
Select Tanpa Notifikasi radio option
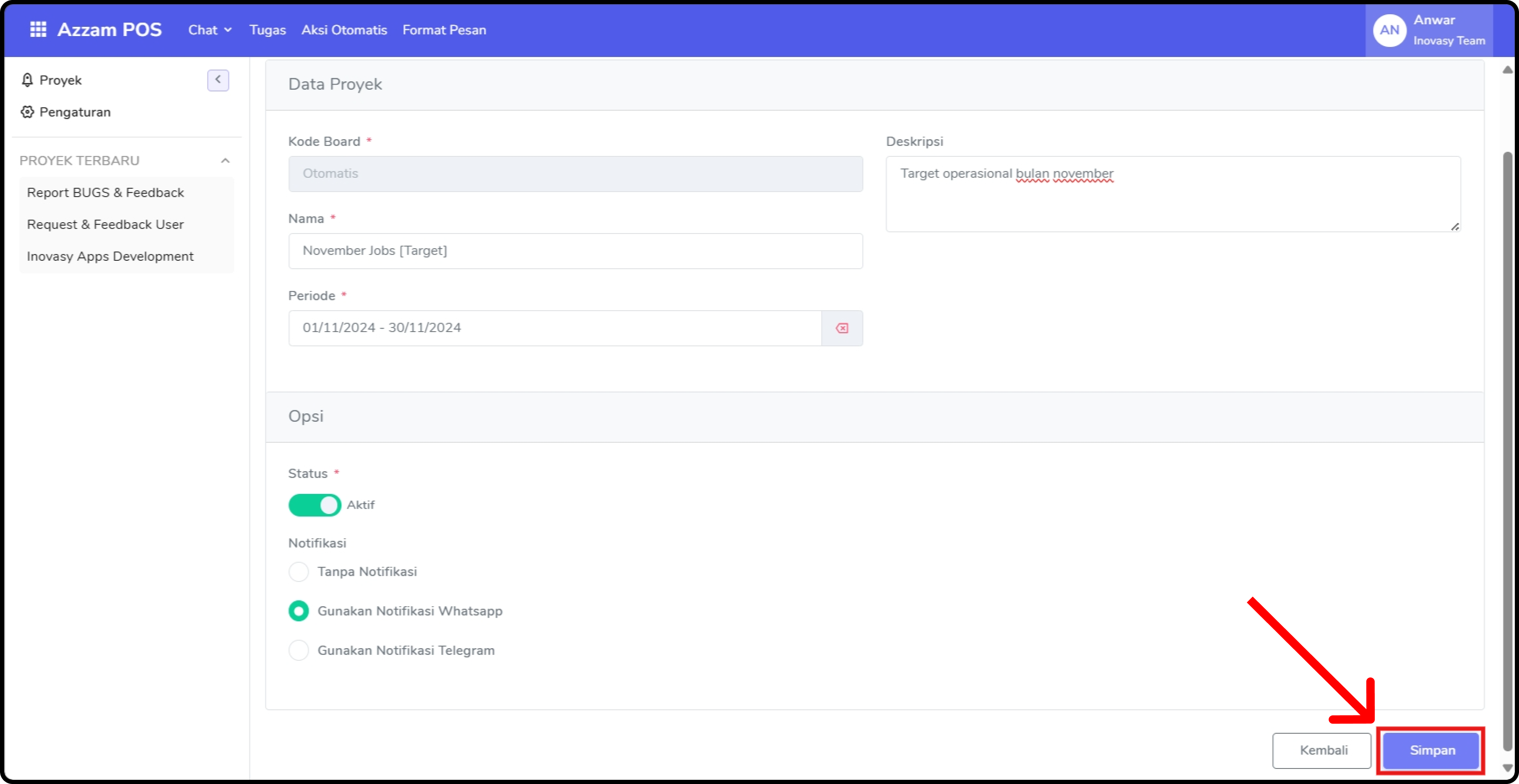(298, 572)
